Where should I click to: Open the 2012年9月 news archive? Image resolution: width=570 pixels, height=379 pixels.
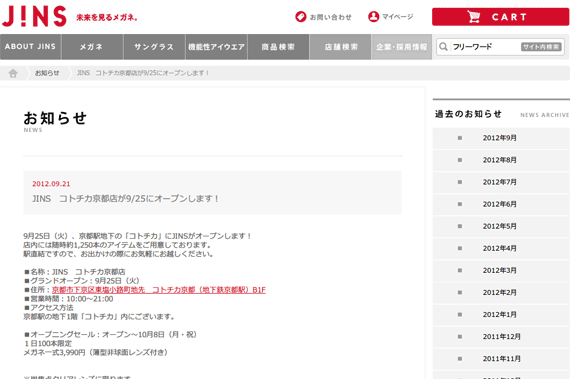coord(501,138)
